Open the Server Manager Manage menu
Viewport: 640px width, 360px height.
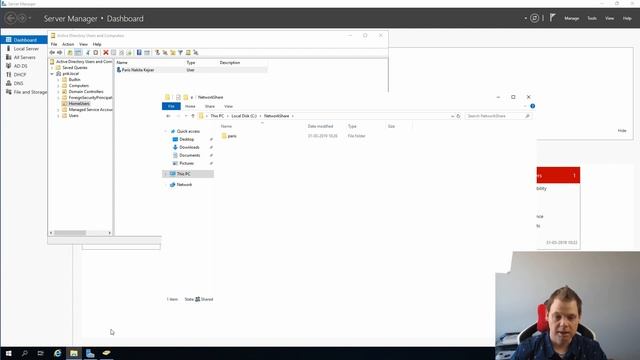point(571,18)
